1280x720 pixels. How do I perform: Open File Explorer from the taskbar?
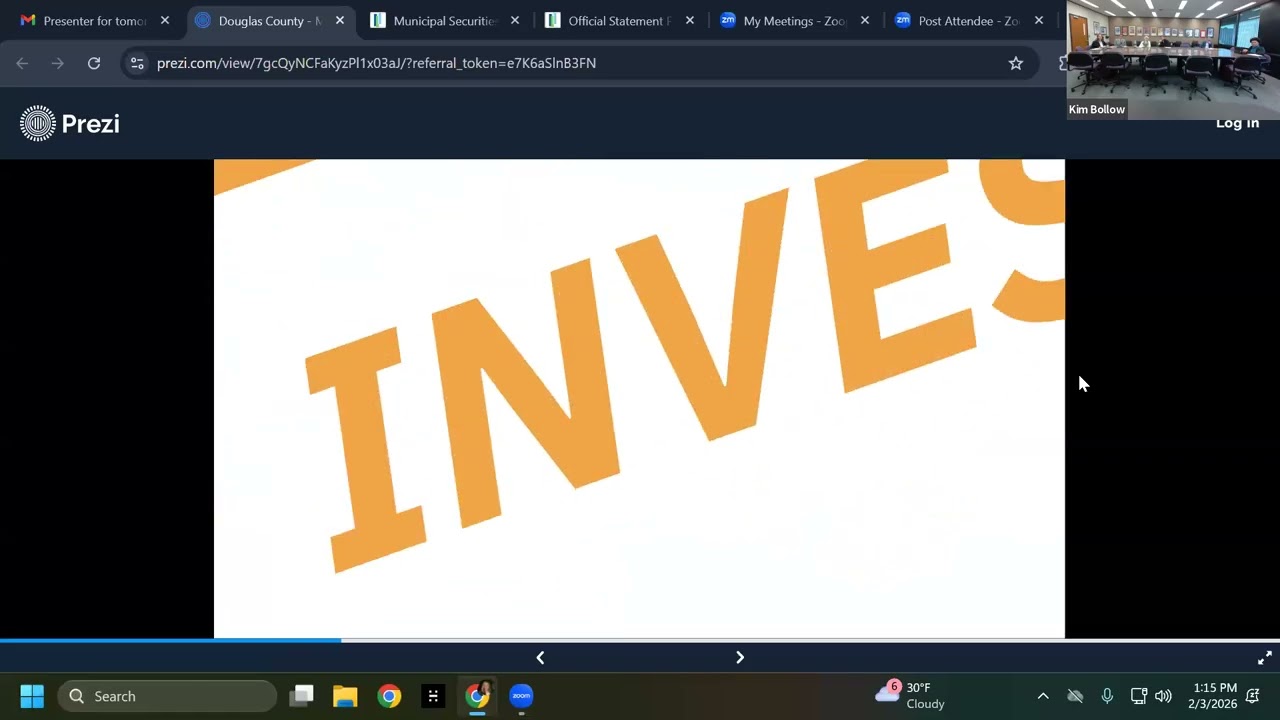click(345, 696)
